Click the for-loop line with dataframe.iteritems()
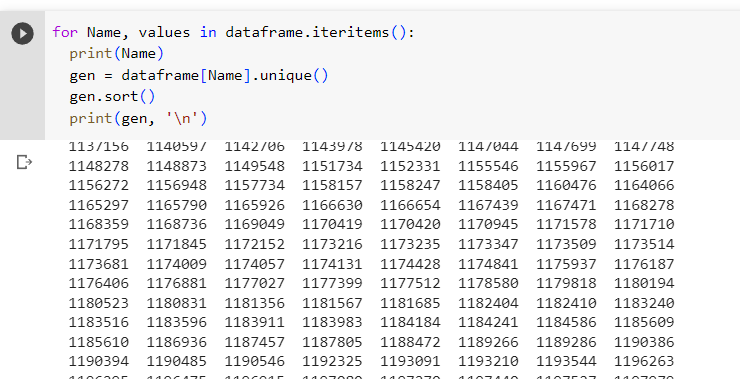This screenshot has width=740, height=379. point(233,33)
